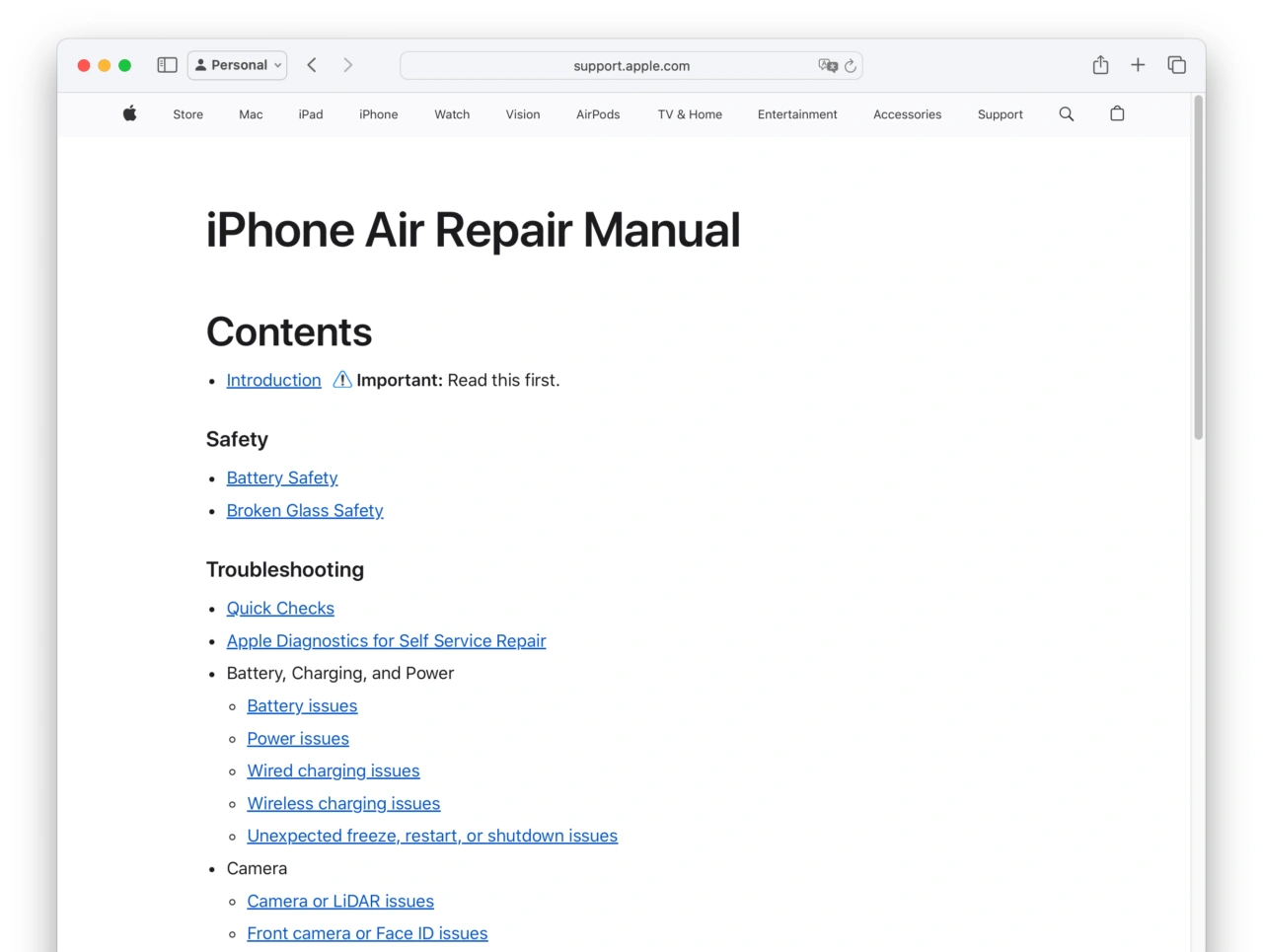Click the Share icon in Safari's toolbar
Viewport: 1263px width, 952px height.
(1100, 64)
